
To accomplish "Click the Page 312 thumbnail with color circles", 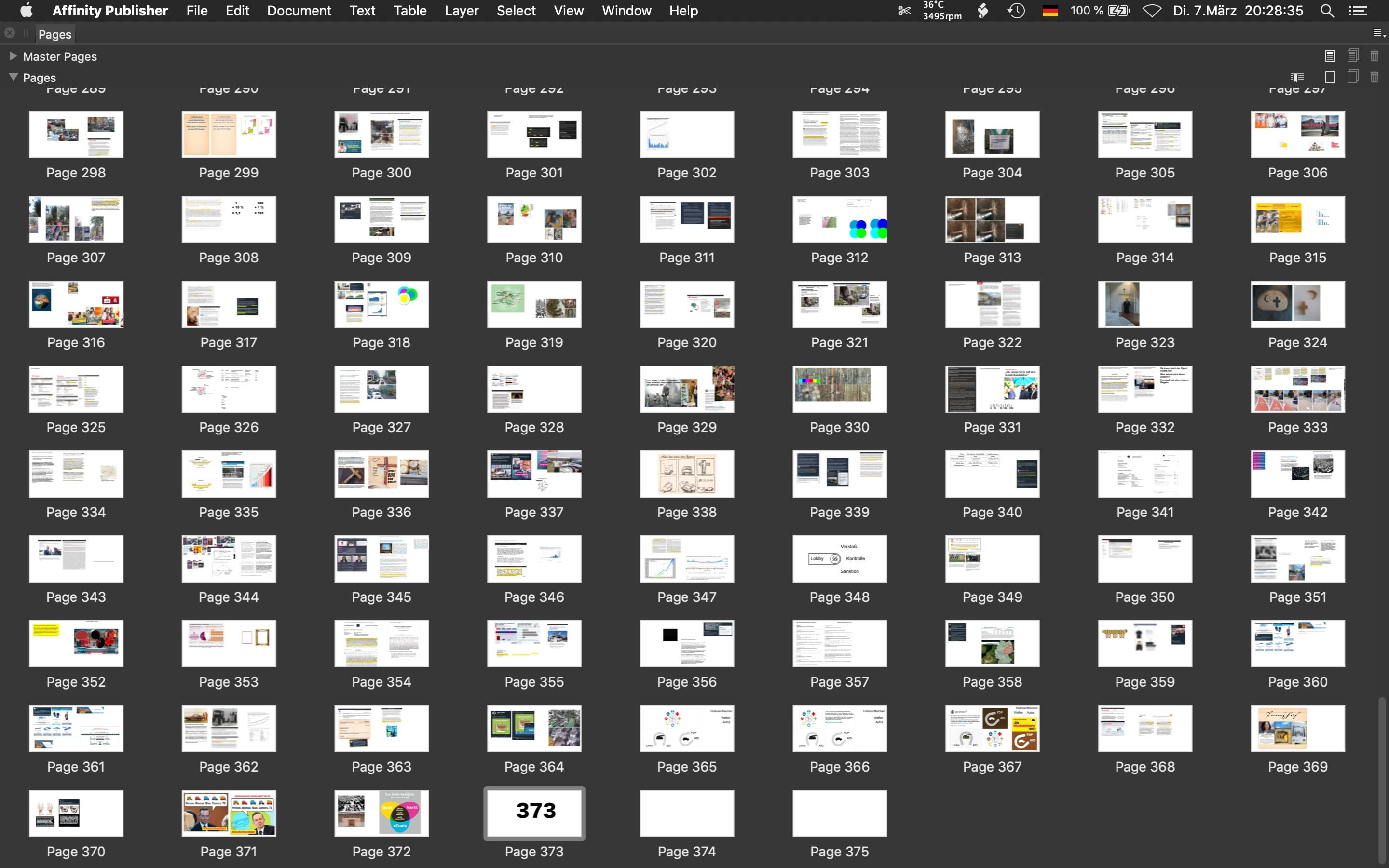I will 839,219.
